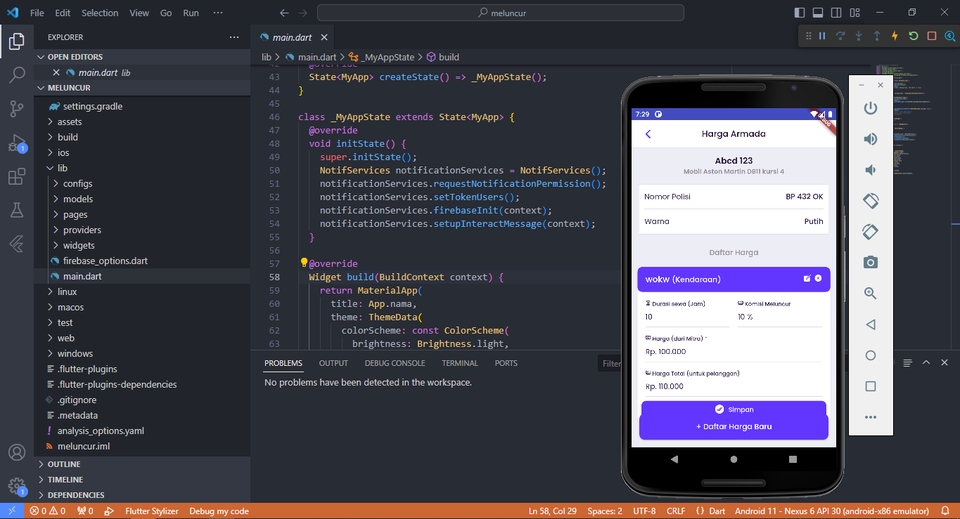Click Flutter Stylizer in status bar

tap(151, 511)
